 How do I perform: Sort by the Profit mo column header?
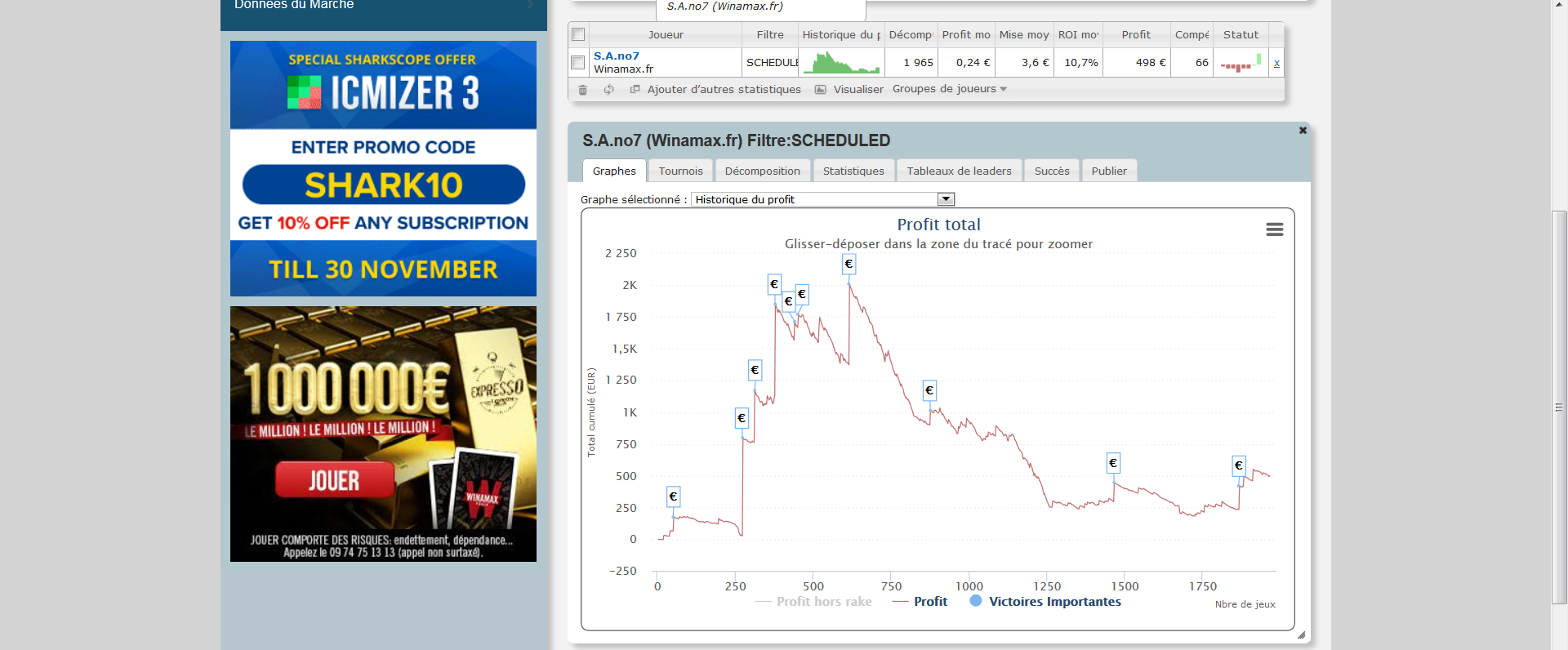(x=966, y=34)
